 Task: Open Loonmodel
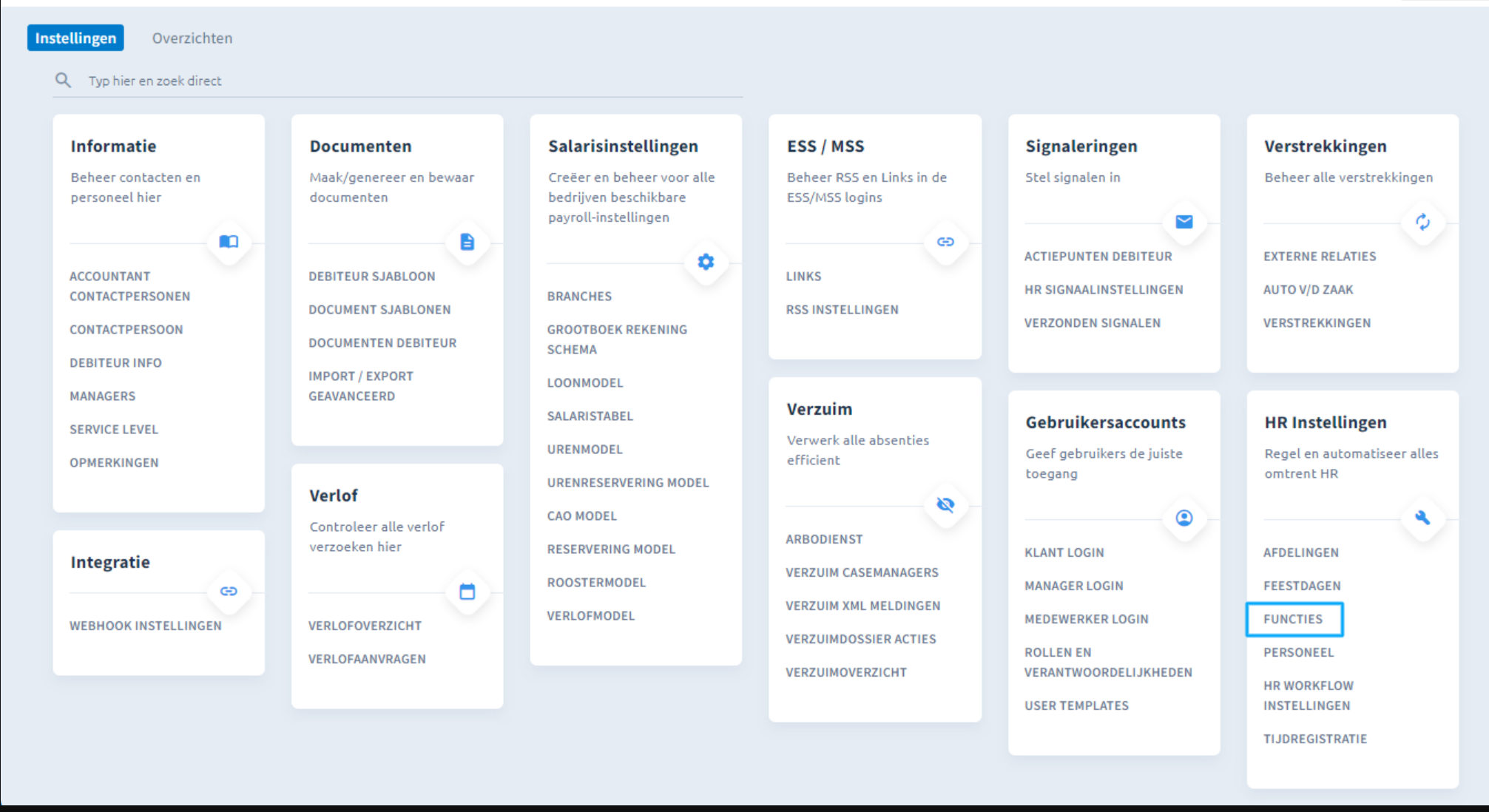point(585,382)
